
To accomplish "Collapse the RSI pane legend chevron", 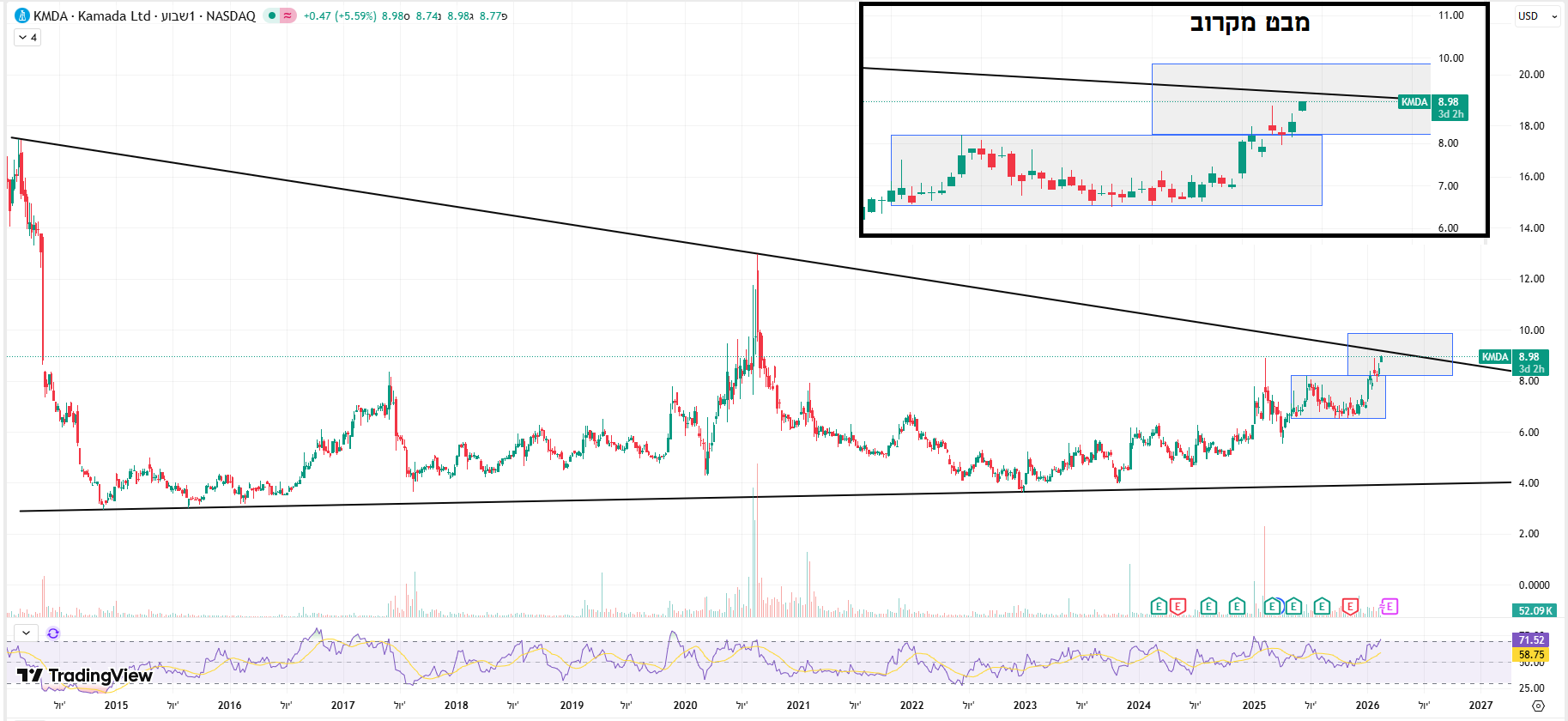I will (x=27, y=633).
